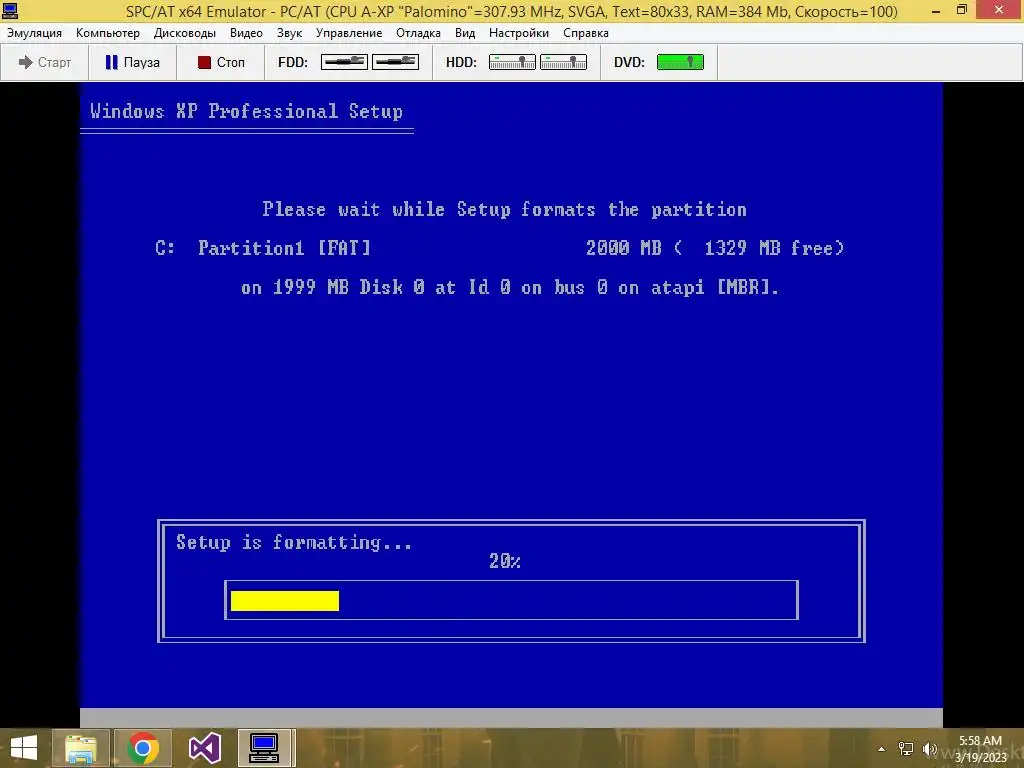Show hidden tray icons arrow
This screenshot has width=1024, height=768.
click(882, 749)
